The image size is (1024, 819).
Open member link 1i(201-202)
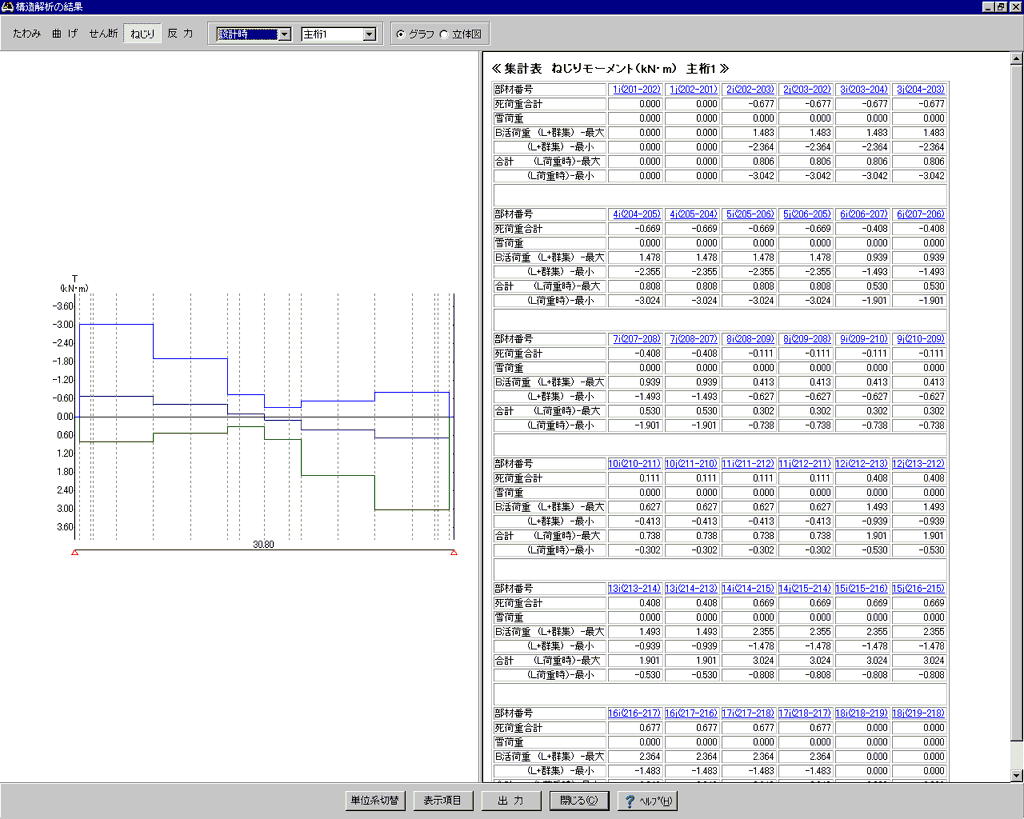click(x=635, y=89)
